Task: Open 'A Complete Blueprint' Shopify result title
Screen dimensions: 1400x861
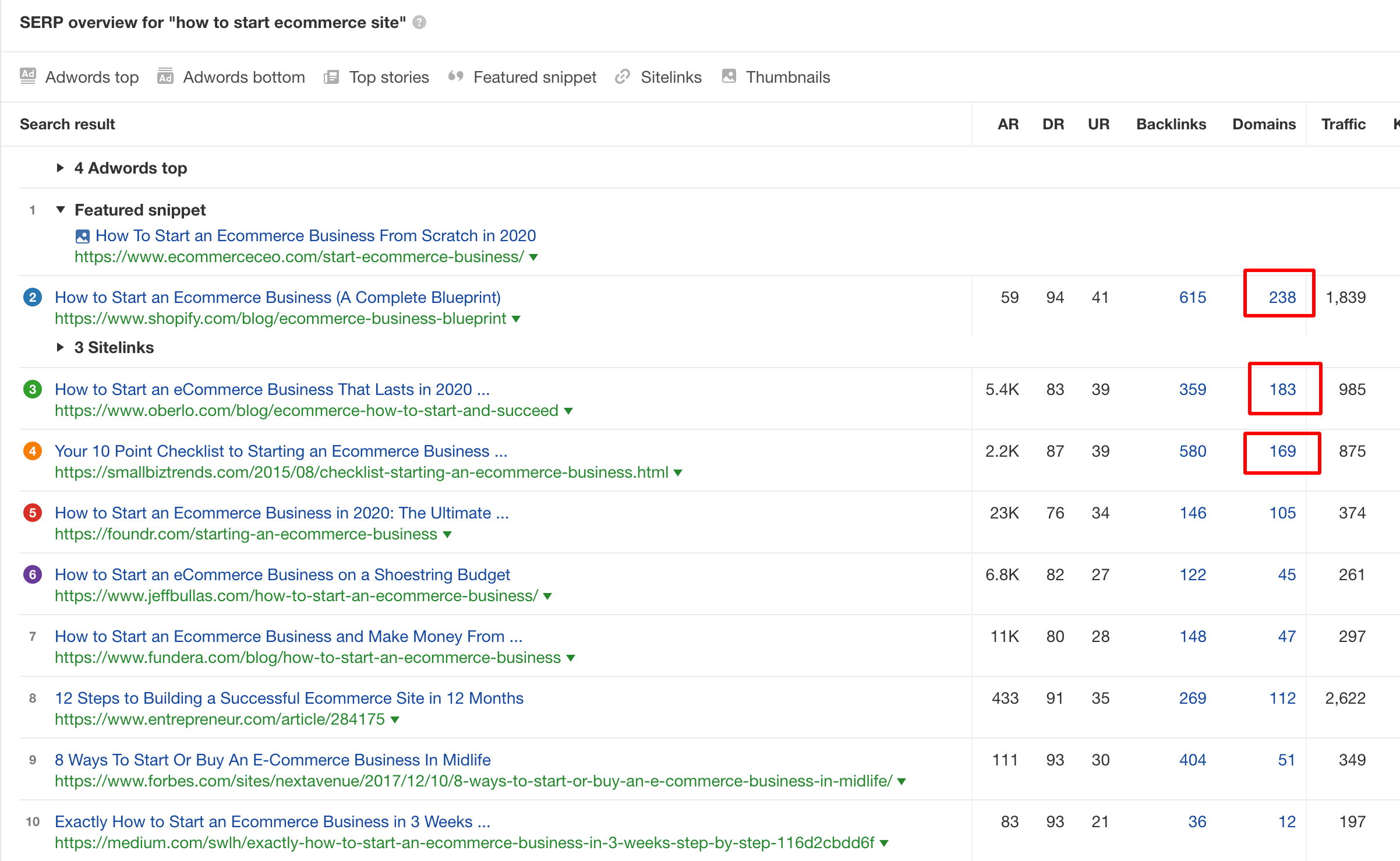Action: point(278,297)
